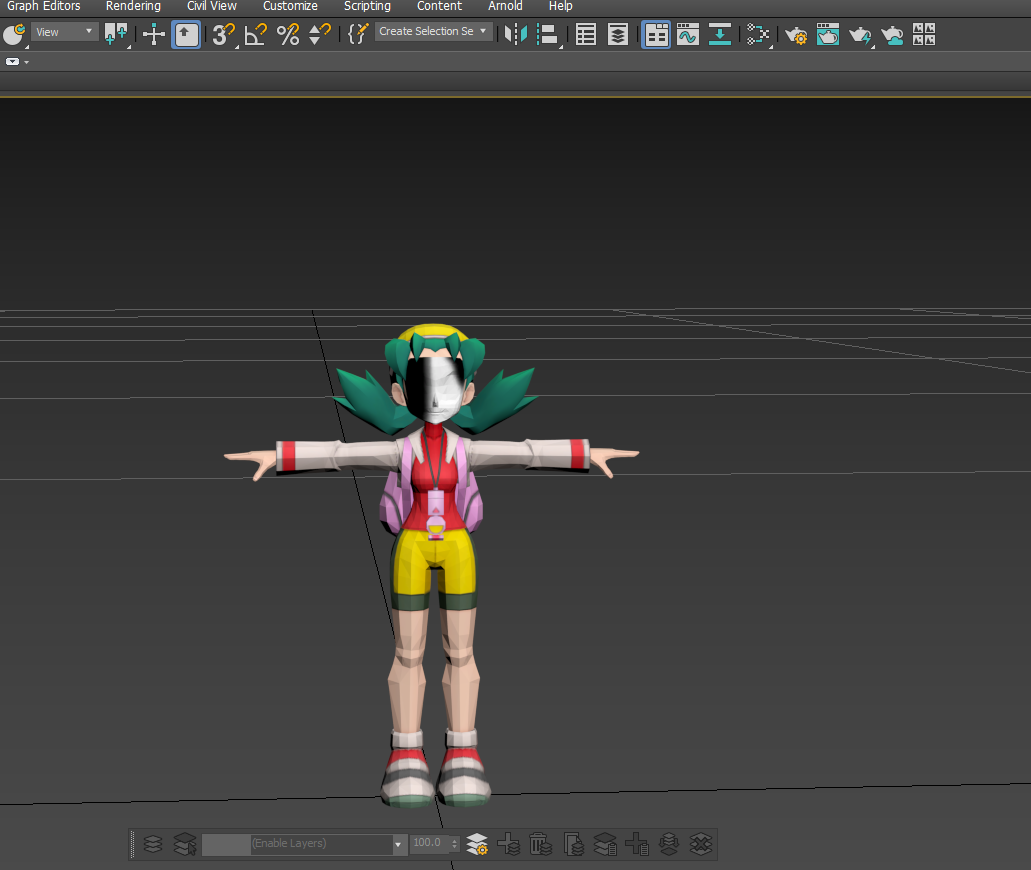This screenshot has width=1031, height=870.
Task: Click the layers icon with X mark
Action: point(701,844)
